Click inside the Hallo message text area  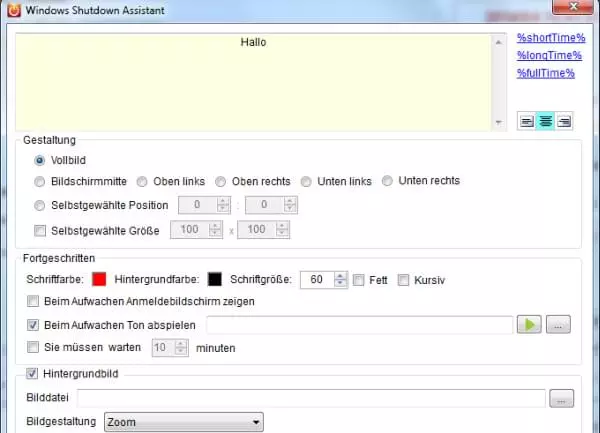(x=253, y=82)
